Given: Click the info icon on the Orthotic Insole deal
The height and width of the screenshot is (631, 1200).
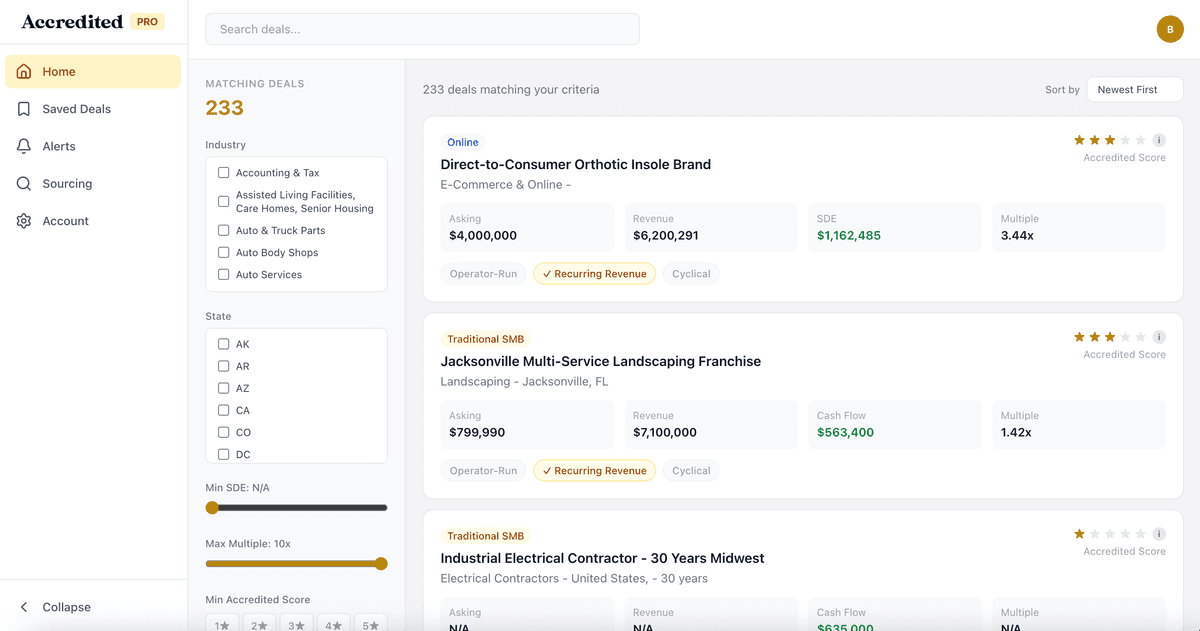Looking at the screenshot, I should [1159, 141].
